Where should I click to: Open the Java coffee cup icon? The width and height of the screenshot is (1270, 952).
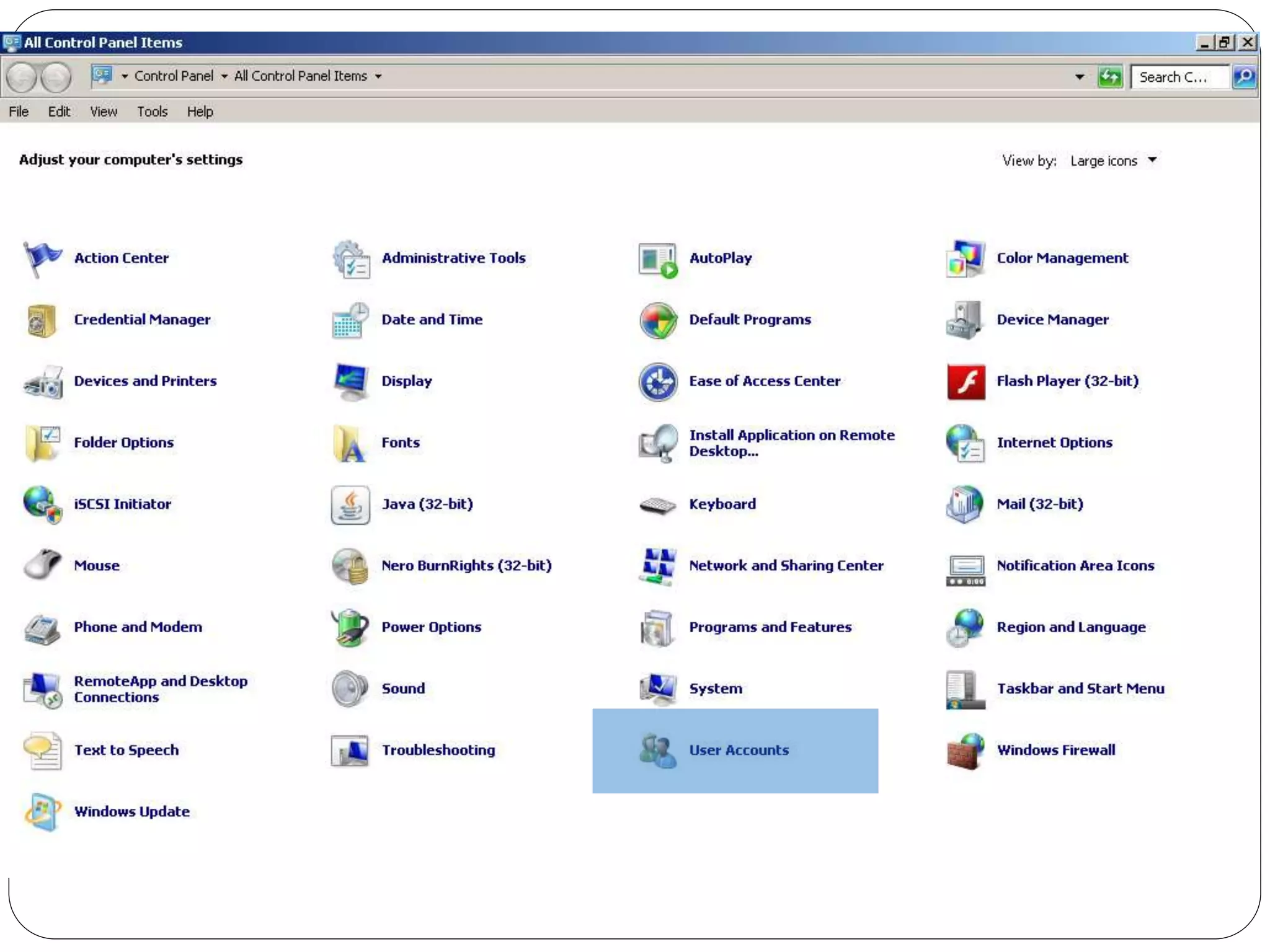coord(350,505)
